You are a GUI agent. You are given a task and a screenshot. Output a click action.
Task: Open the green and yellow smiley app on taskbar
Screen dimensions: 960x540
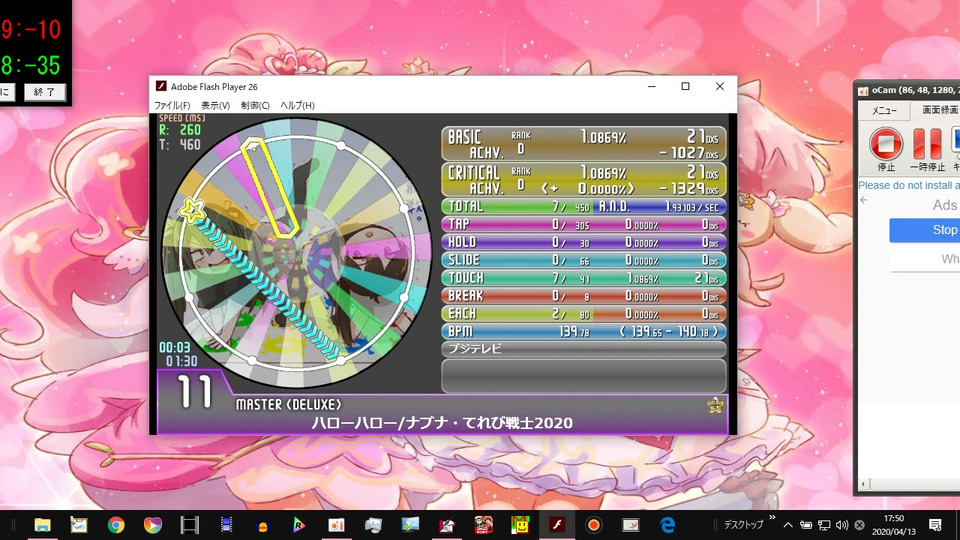click(520, 525)
